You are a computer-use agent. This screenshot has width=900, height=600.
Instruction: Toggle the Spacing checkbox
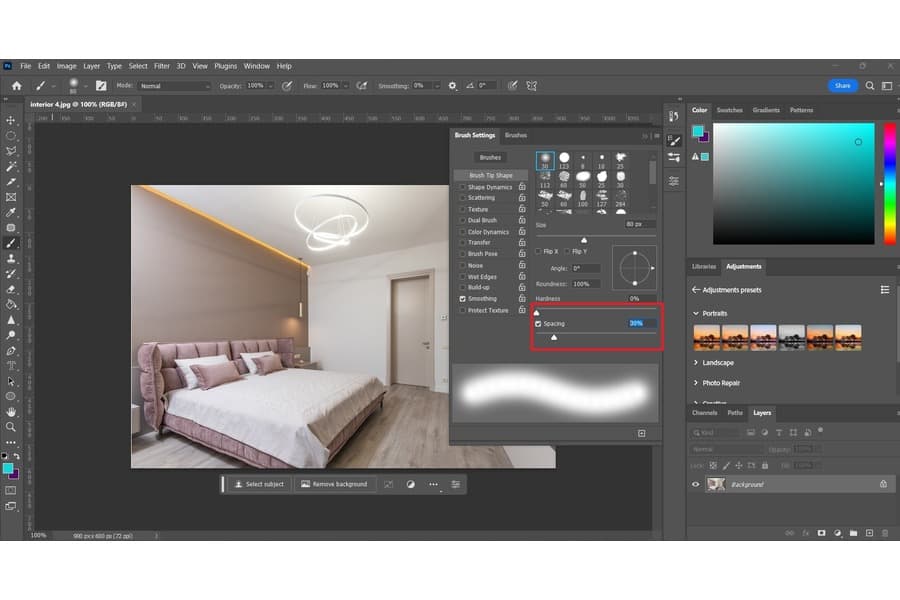click(x=538, y=324)
